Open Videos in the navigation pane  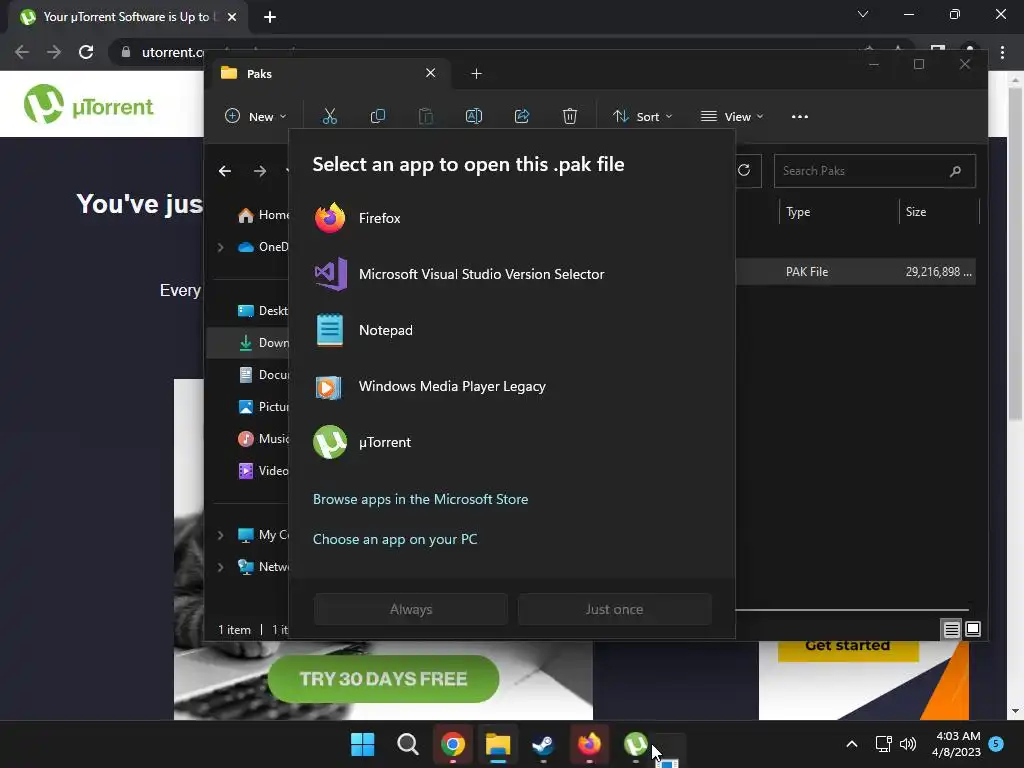coord(263,471)
